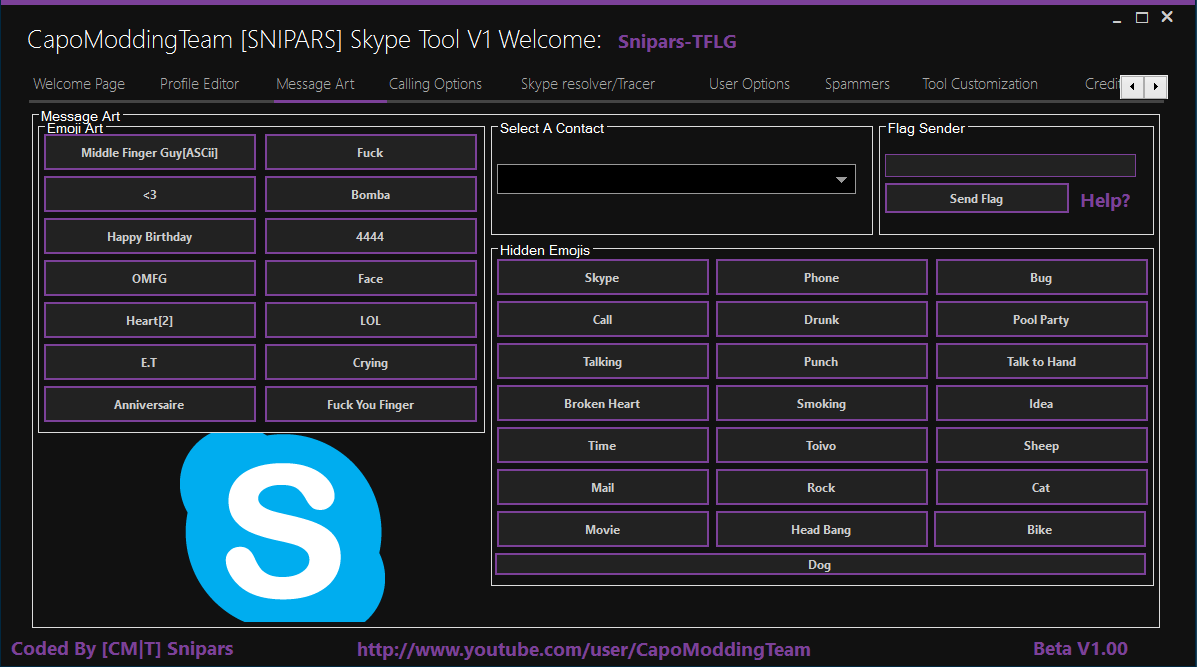Click the large Skype logo image

click(x=282, y=527)
